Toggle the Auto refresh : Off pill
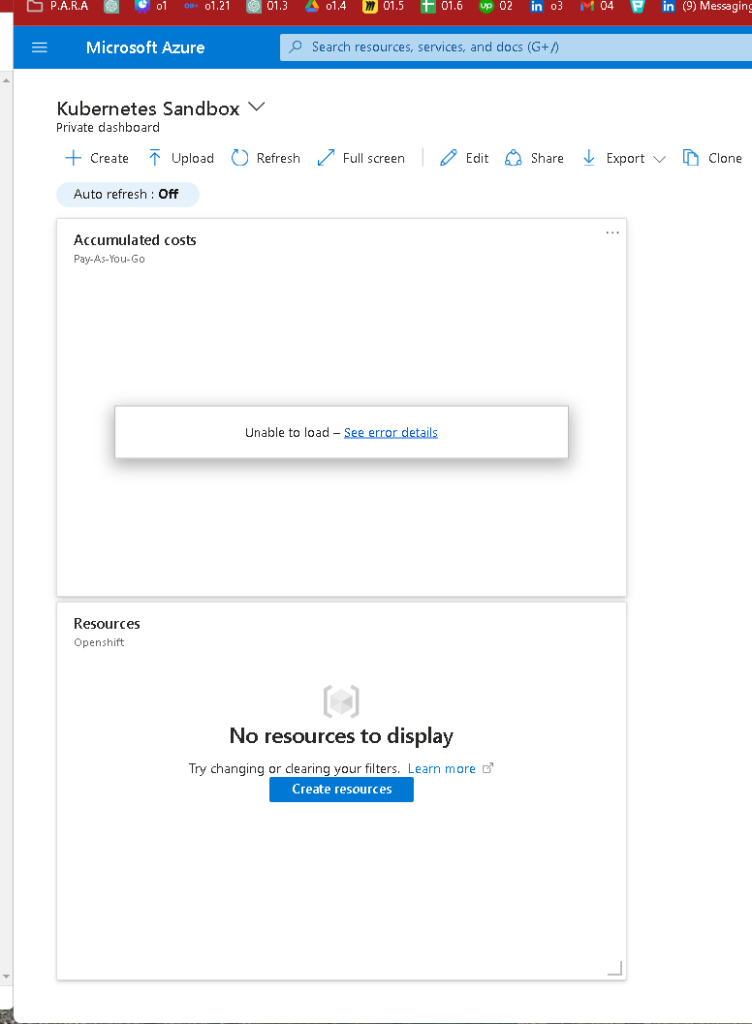The width and height of the screenshot is (752, 1024). pyautogui.click(x=127, y=194)
